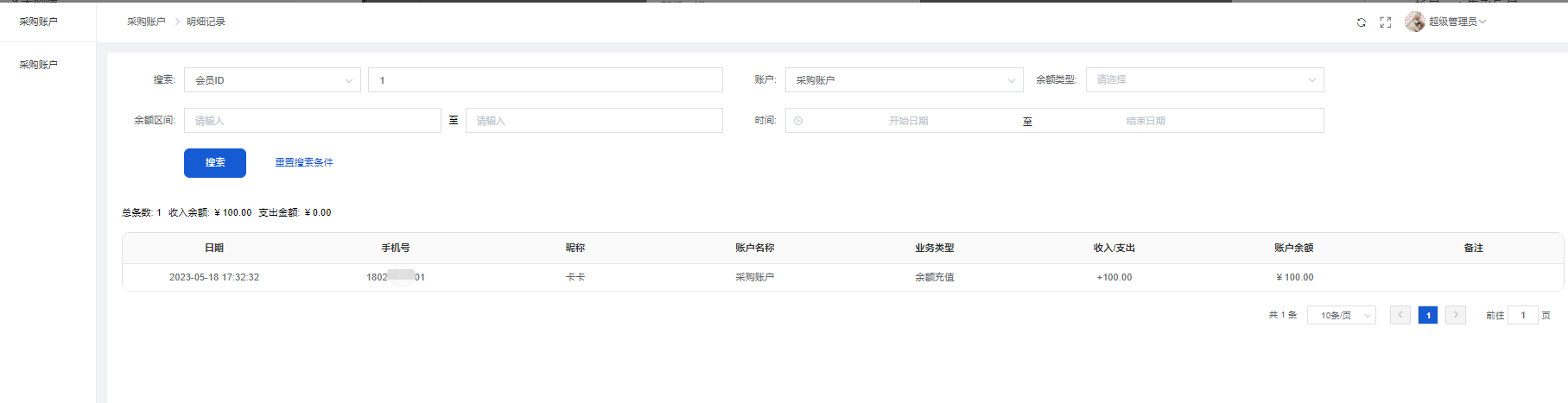Screen dimensions: 1568x403
Task: Go to previous page arrow
Action: [x=1400, y=315]
